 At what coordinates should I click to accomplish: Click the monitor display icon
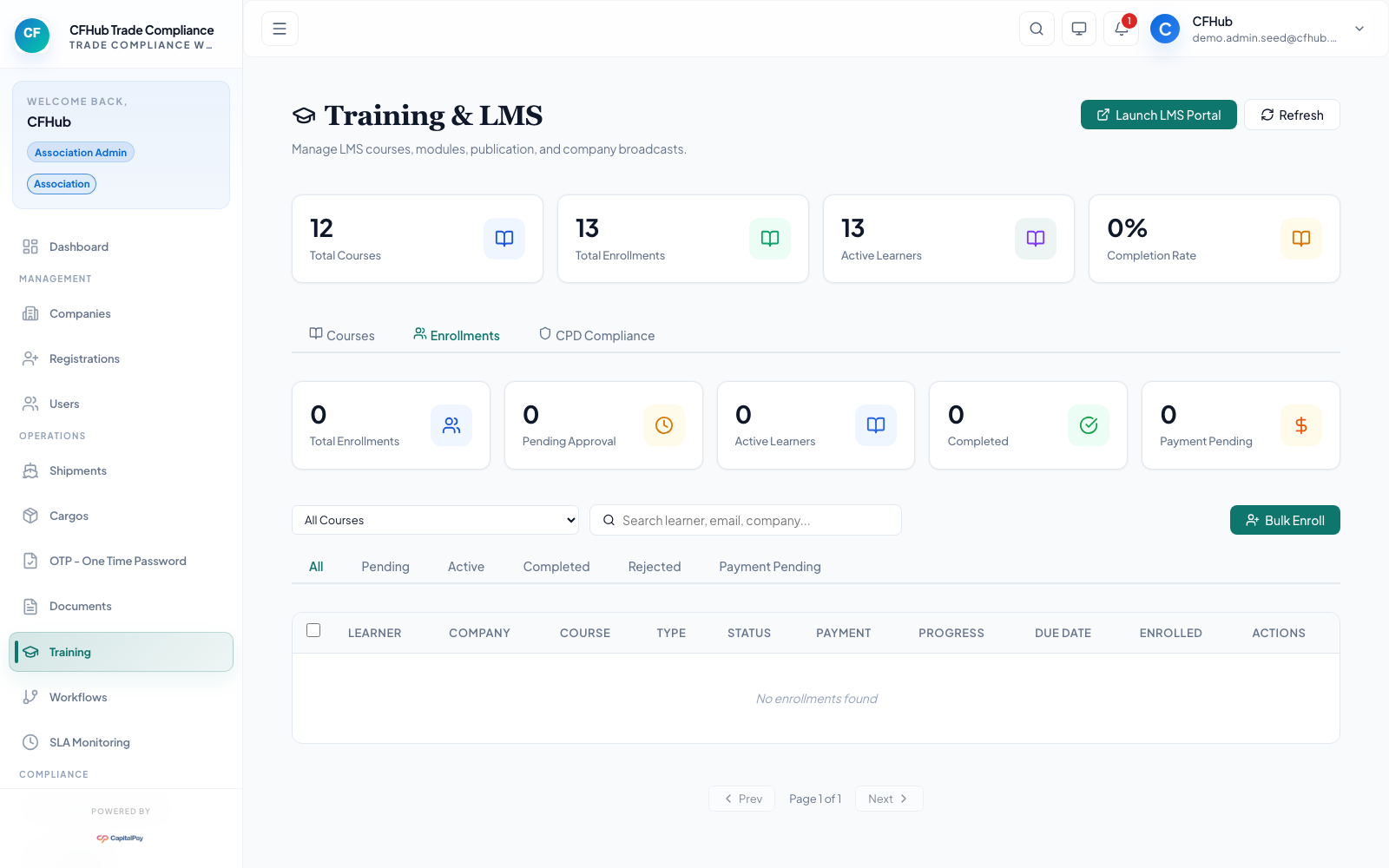(1078, 29)
